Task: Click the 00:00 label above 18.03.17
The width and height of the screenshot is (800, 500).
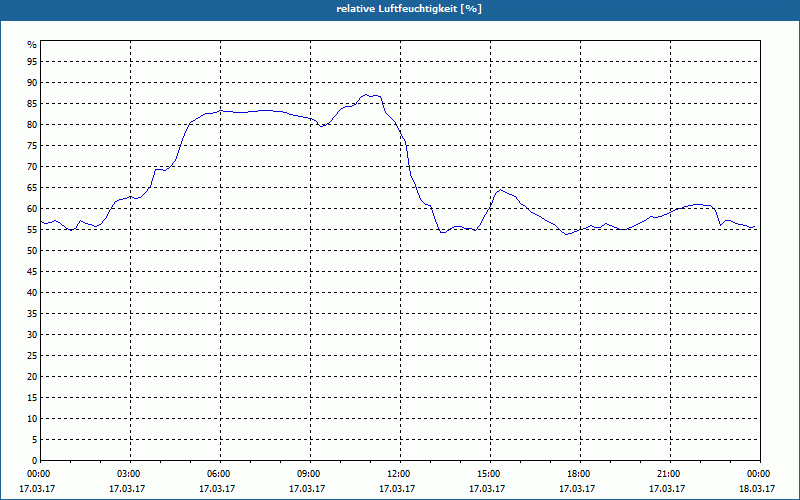Action: point(760,474)
